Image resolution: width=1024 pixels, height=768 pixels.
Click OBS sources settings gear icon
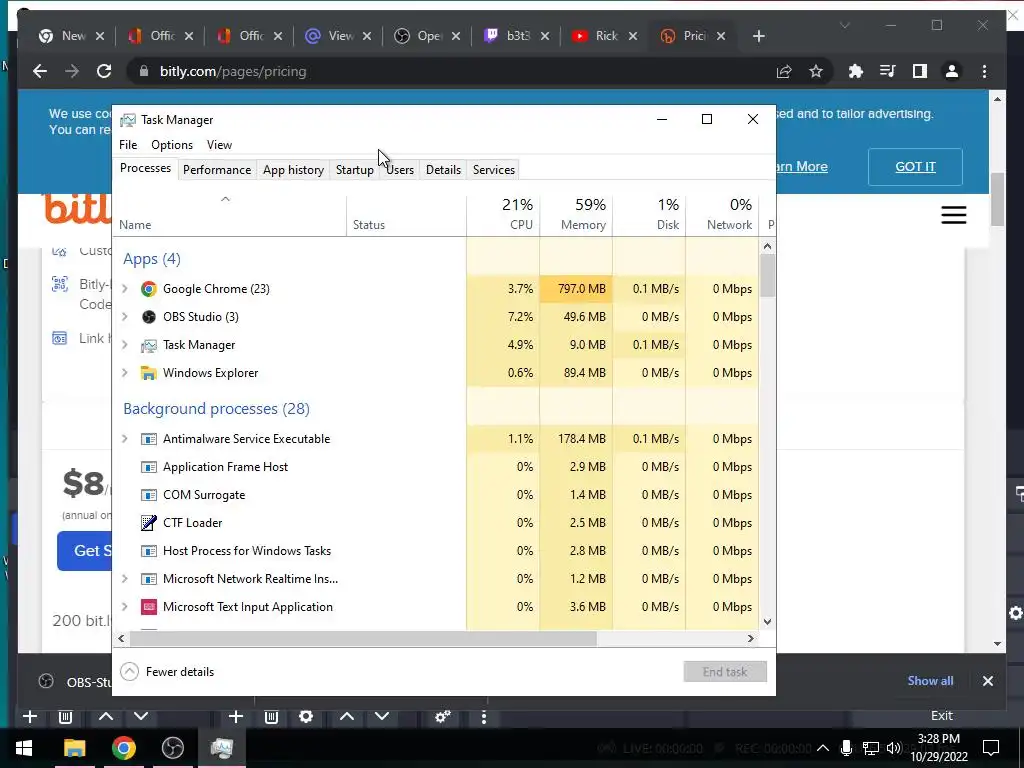coord(306,716)
